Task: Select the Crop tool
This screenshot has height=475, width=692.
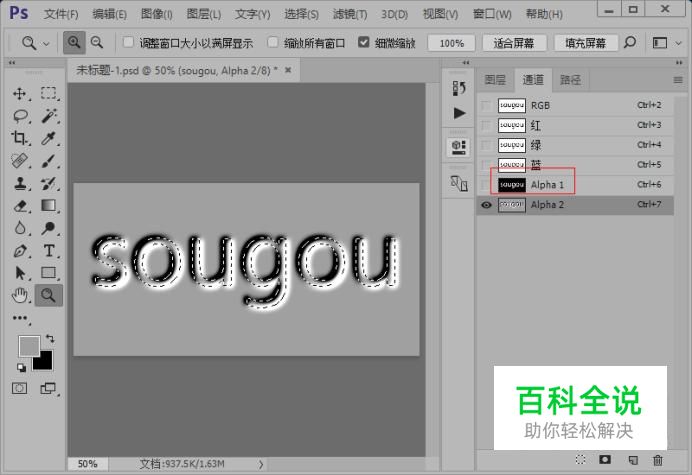Action: click(19, 138)
